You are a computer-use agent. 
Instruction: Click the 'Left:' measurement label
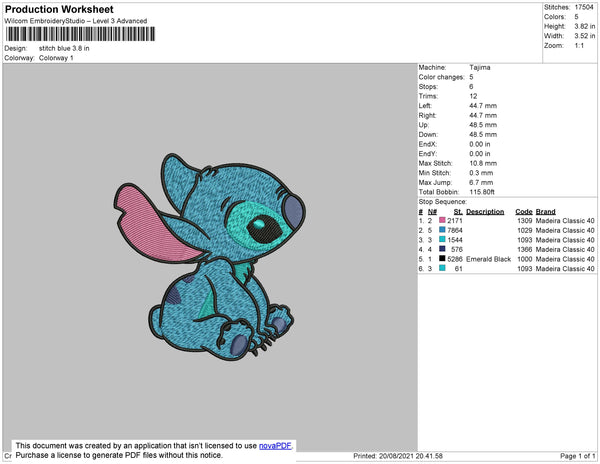425,106
